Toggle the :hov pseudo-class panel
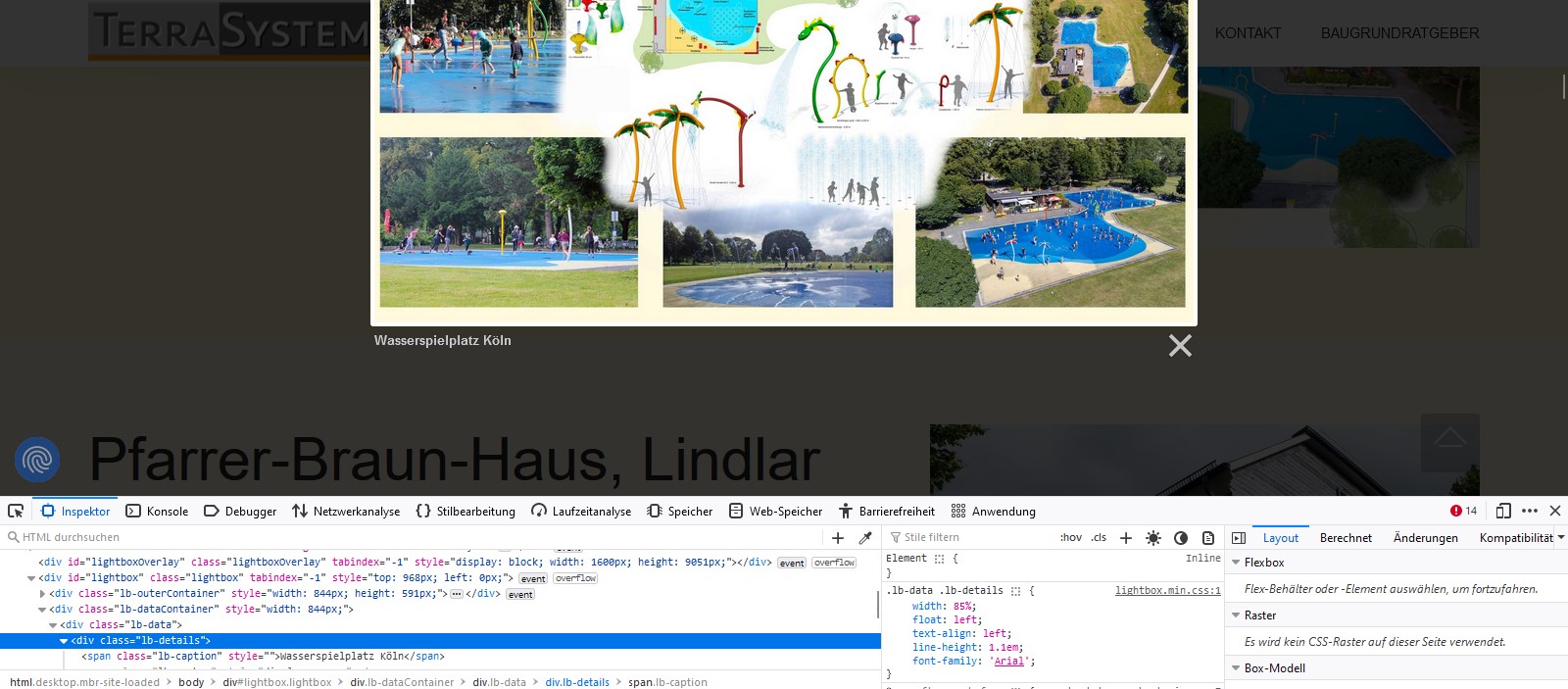 [x=1070, y=538]
